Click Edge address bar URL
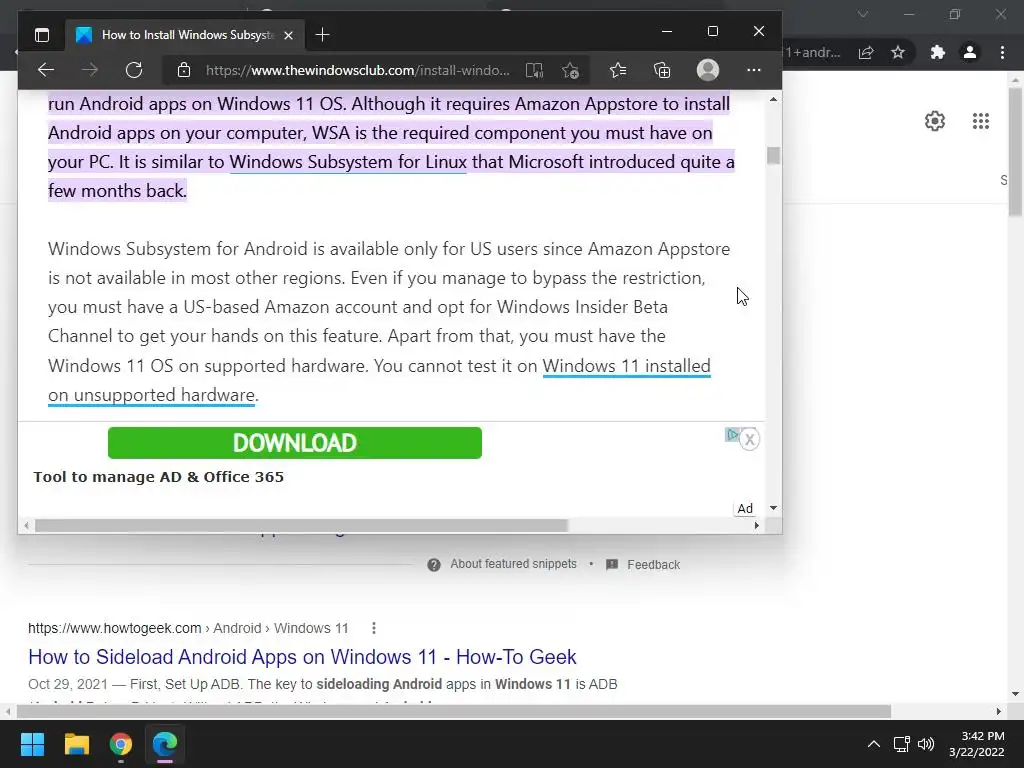This screenshot has width=1024, height=768. (357, 70)
